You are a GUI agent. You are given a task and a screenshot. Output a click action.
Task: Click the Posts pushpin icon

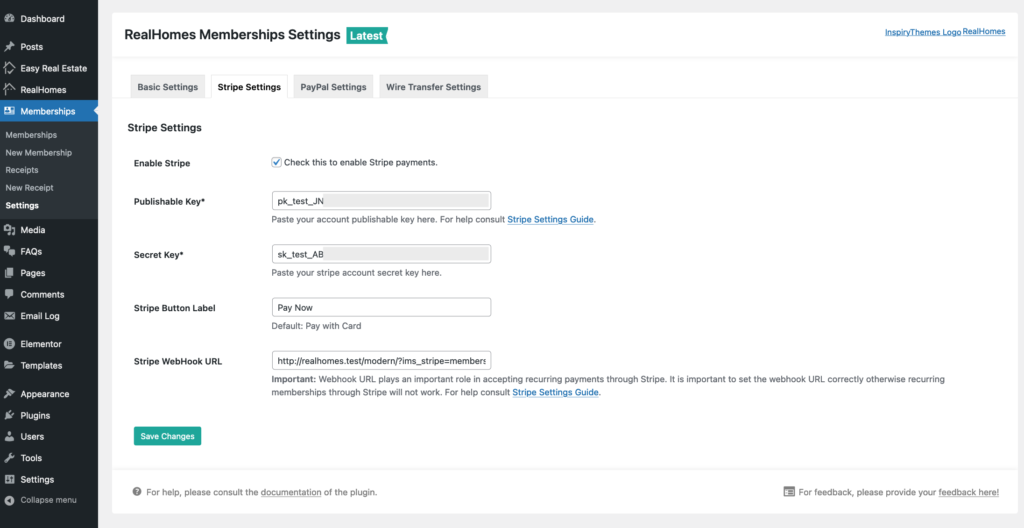(9, 46)
